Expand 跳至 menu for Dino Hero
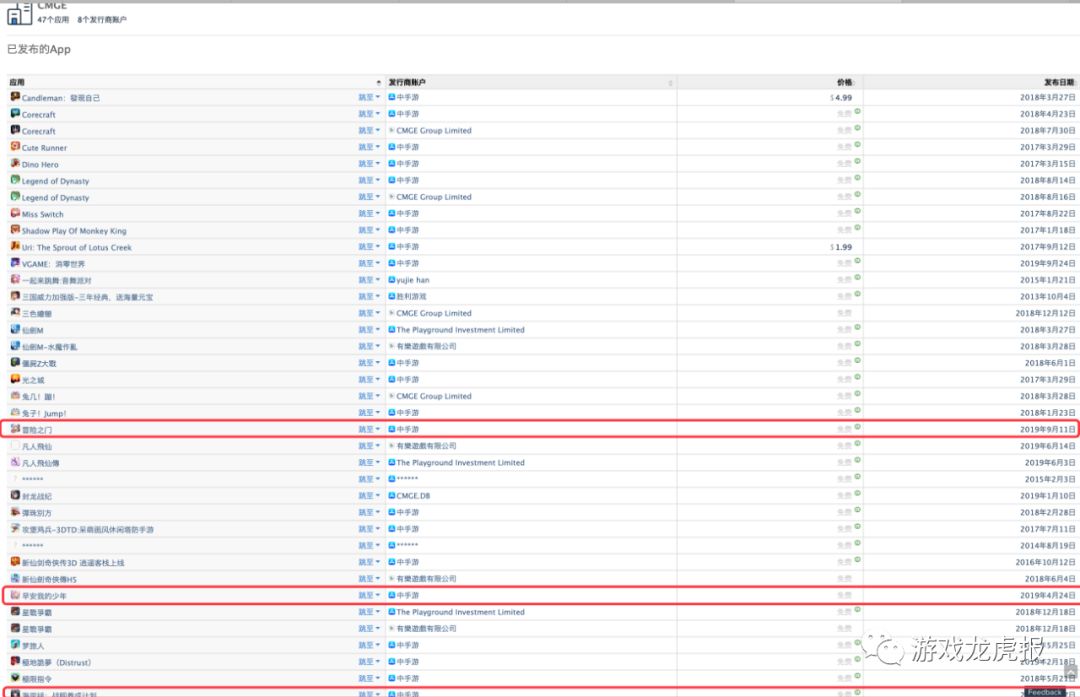The image size is (1080, 697). click(369, 163)
